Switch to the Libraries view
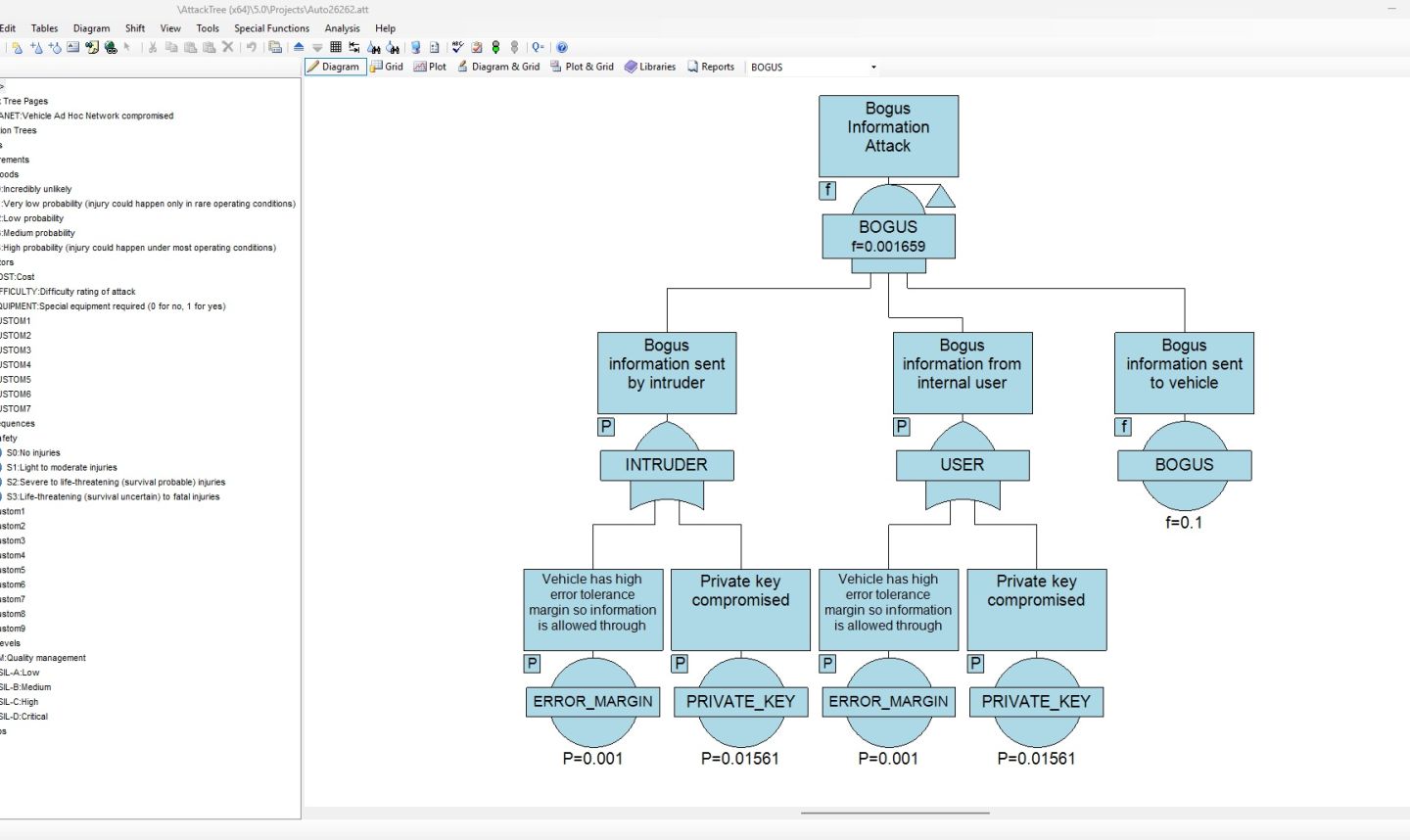1410x840 pixels. [x=649, y=67]
